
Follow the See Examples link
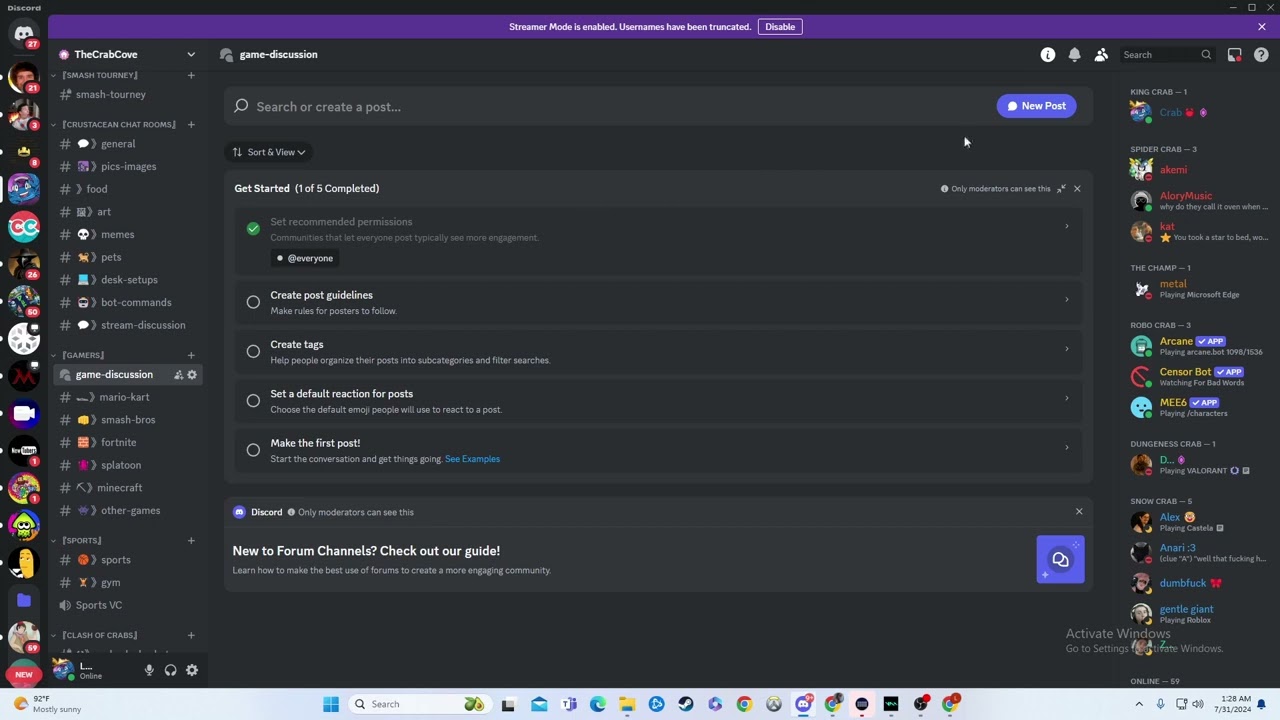click(x=472, y=459)
